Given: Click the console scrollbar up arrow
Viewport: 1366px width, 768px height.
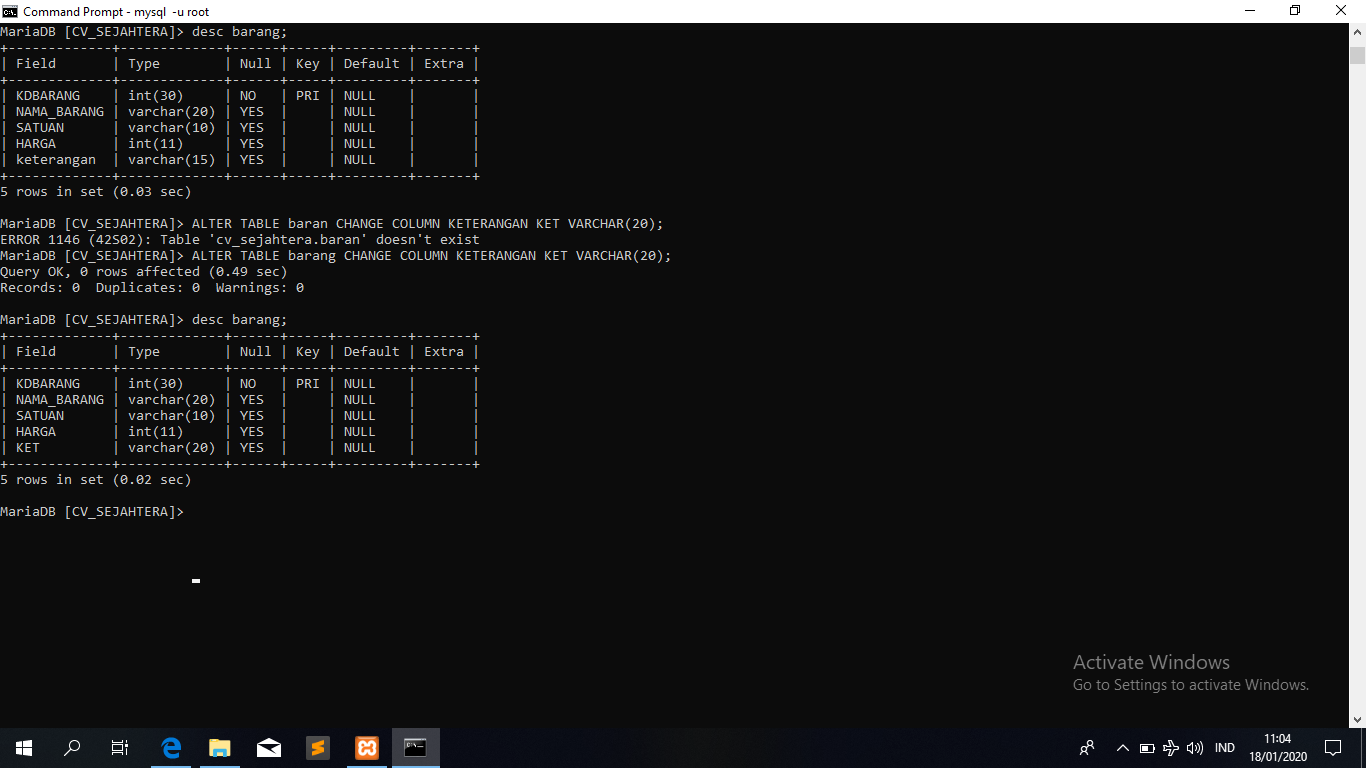Looking at the screenshot, I should (x=1357, y=32).
